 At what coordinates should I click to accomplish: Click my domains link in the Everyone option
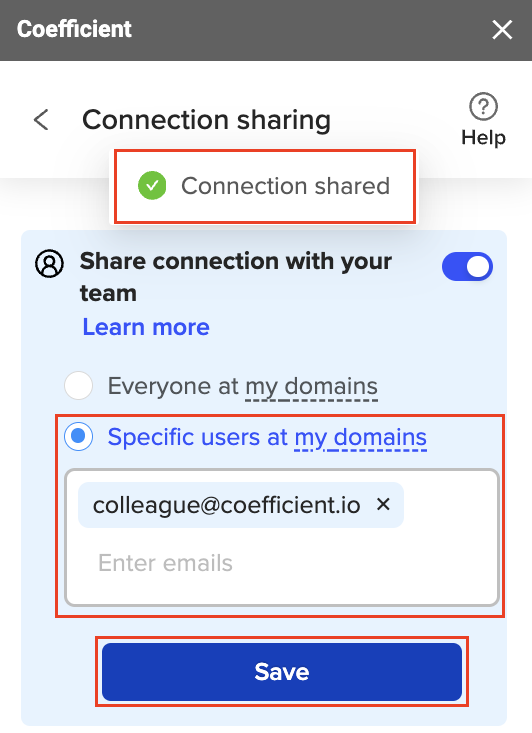[x=311, y=387]
